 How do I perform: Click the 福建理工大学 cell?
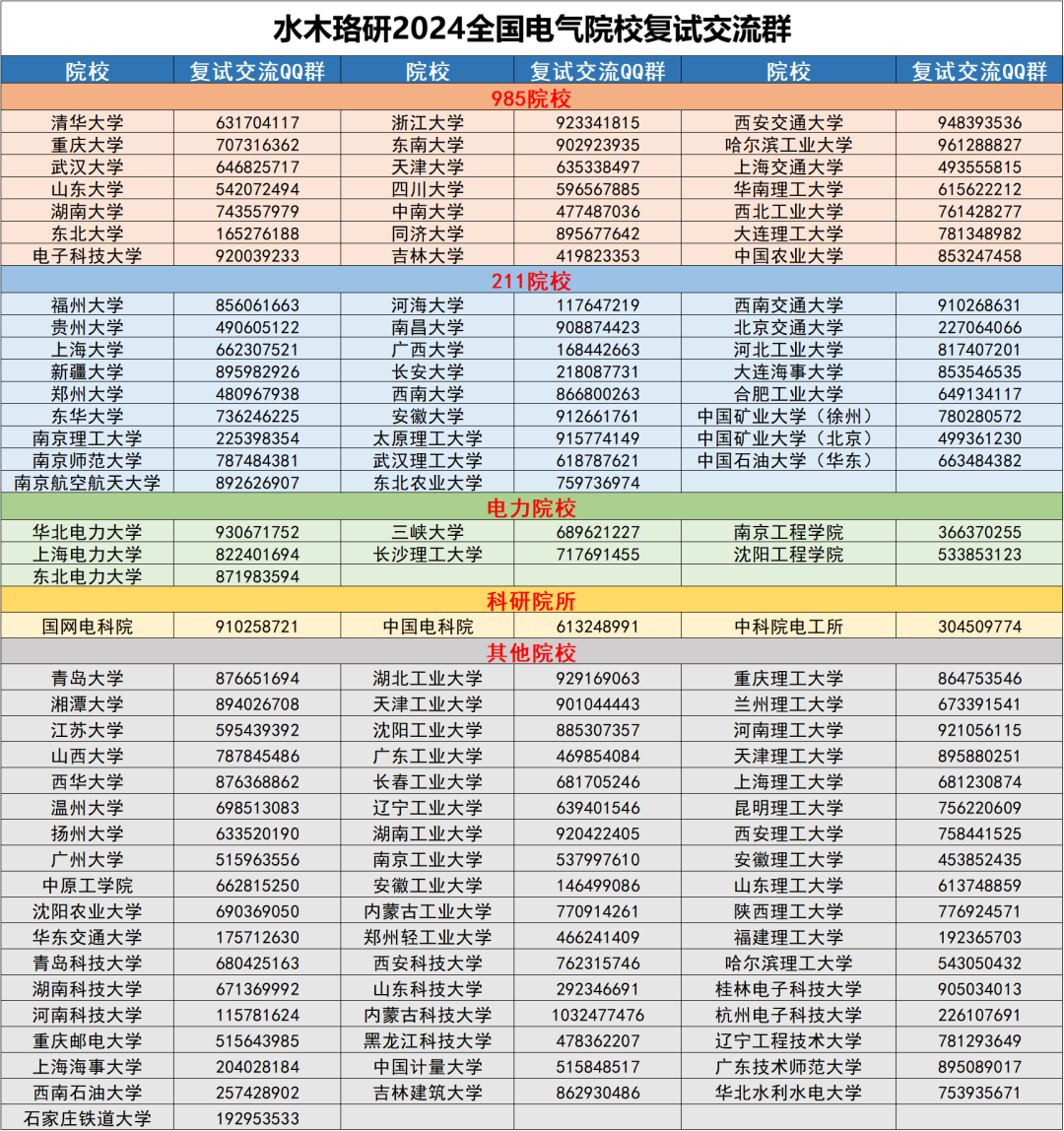tap(788, 938)
